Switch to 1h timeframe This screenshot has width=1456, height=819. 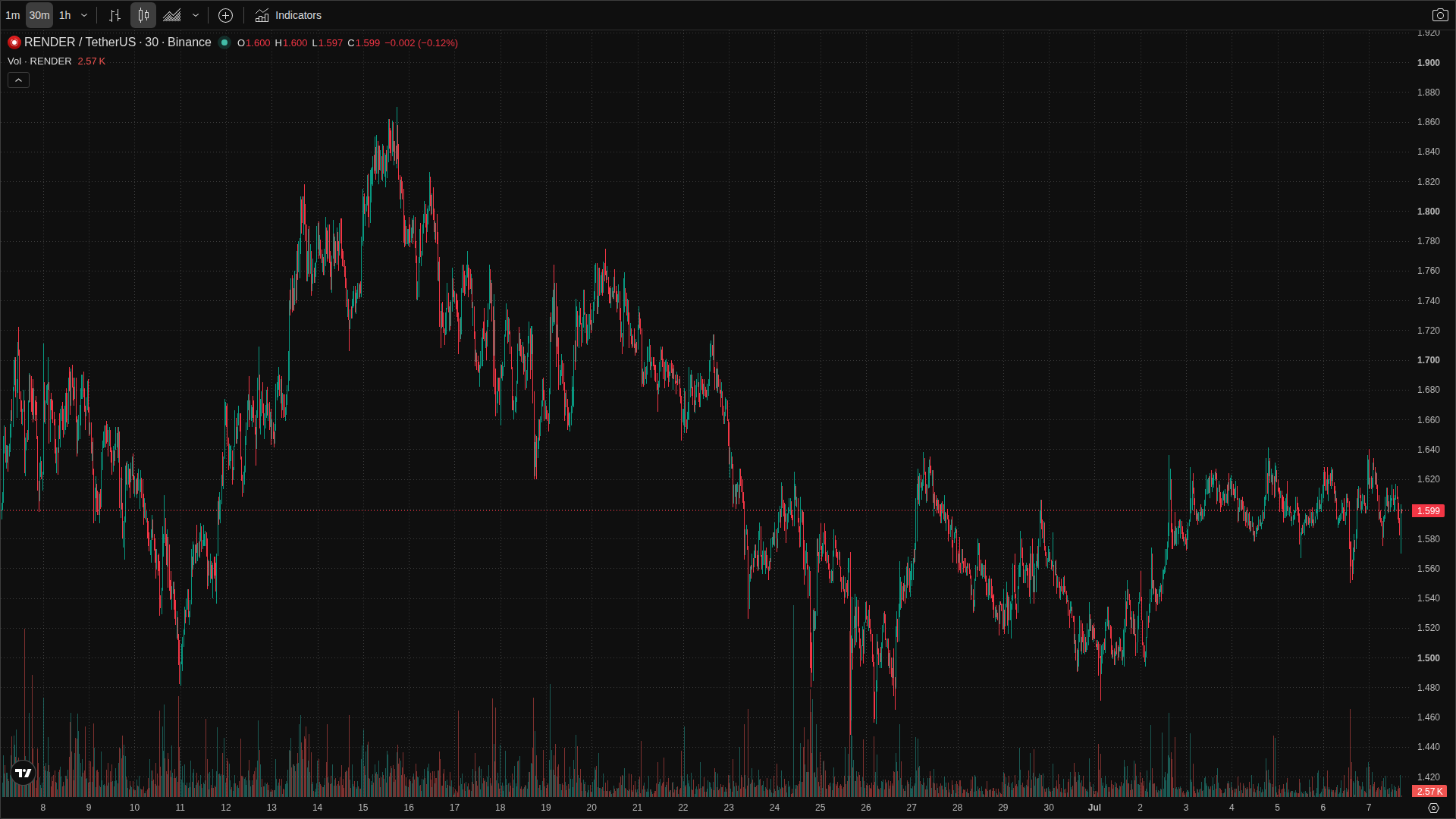(x=65, y=15)
